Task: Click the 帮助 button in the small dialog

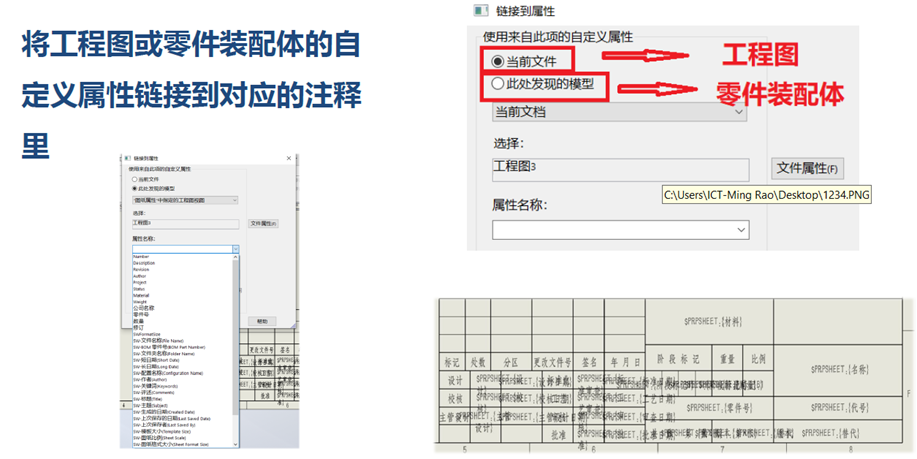Action: [262, 321]
